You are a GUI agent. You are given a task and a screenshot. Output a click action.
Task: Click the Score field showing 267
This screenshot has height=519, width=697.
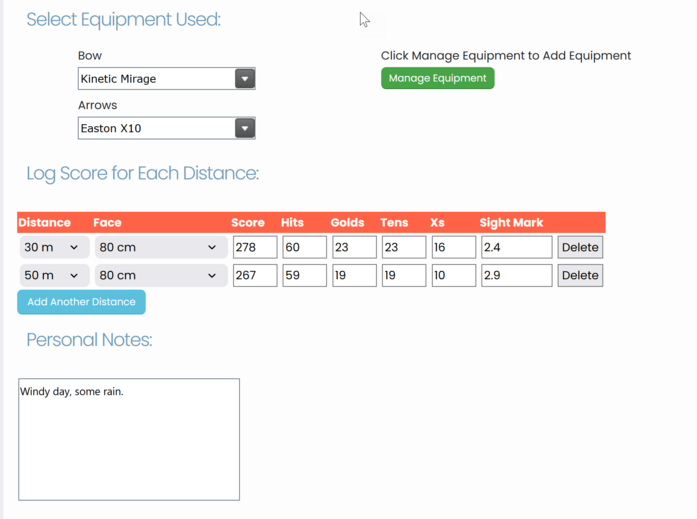255,275
